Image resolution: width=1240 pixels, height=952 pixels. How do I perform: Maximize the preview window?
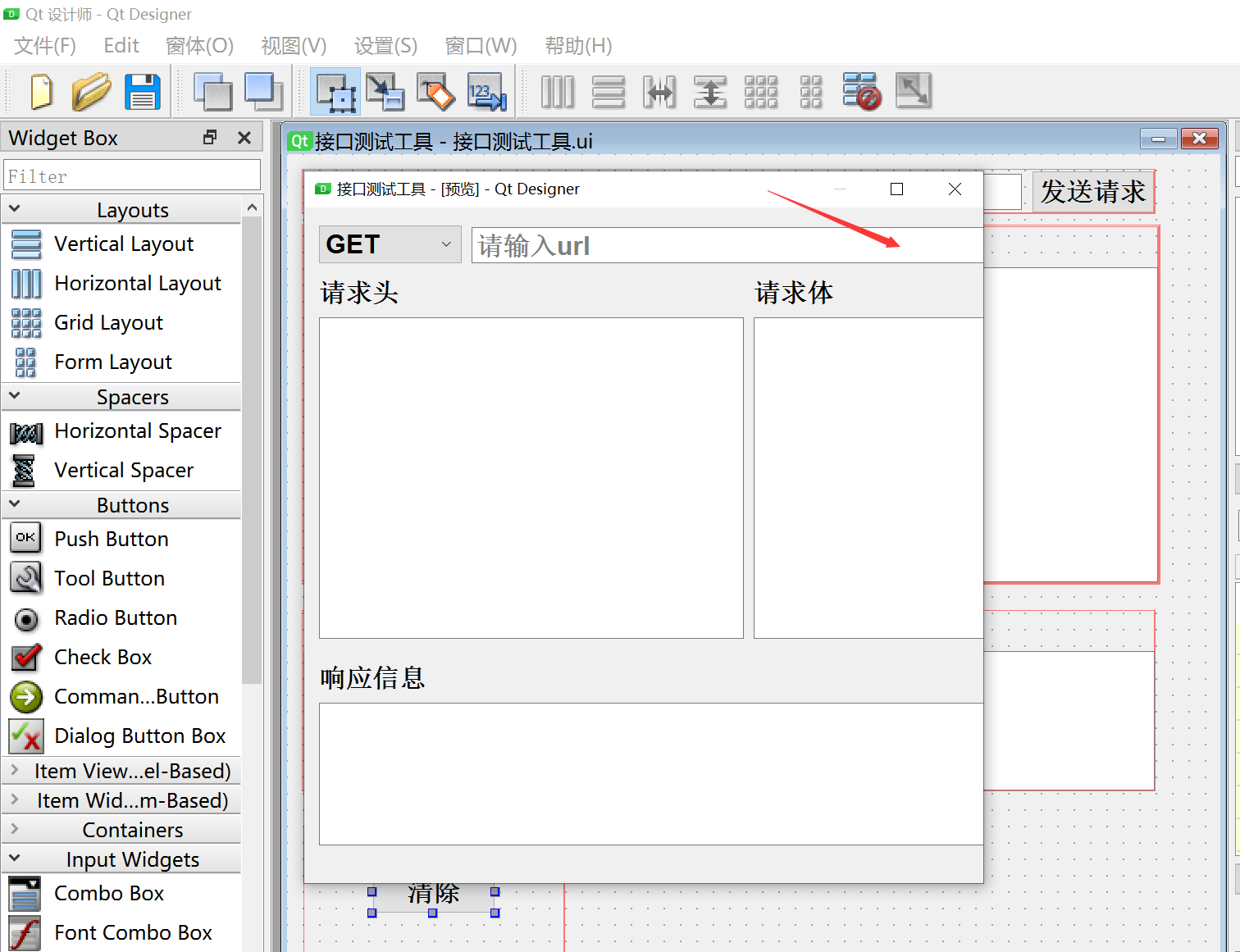[897, 189]
